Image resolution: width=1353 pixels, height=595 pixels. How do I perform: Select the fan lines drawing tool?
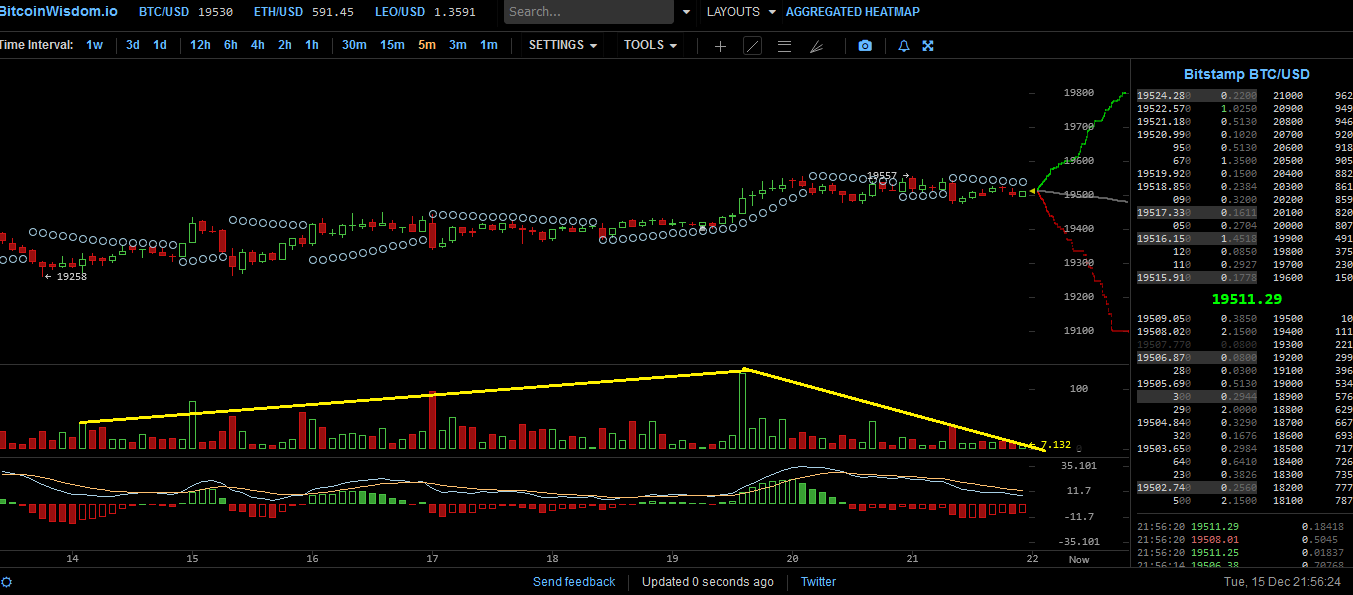[816, 46]
